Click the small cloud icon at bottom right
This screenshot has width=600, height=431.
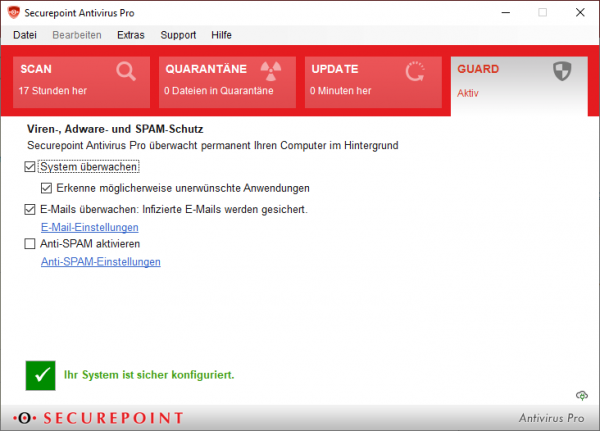(x=582, y=396)
